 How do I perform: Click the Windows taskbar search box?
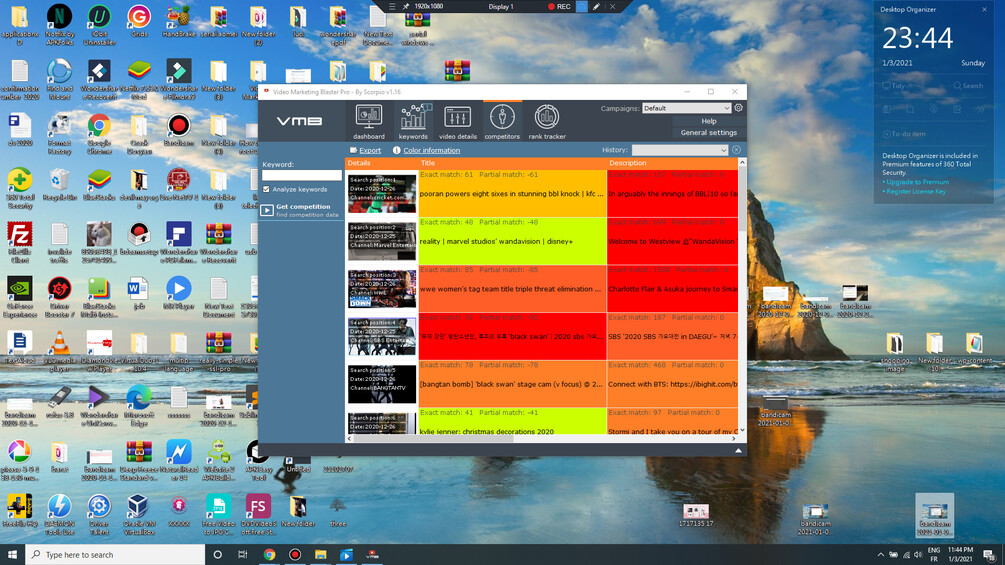[x=115, y=554]
